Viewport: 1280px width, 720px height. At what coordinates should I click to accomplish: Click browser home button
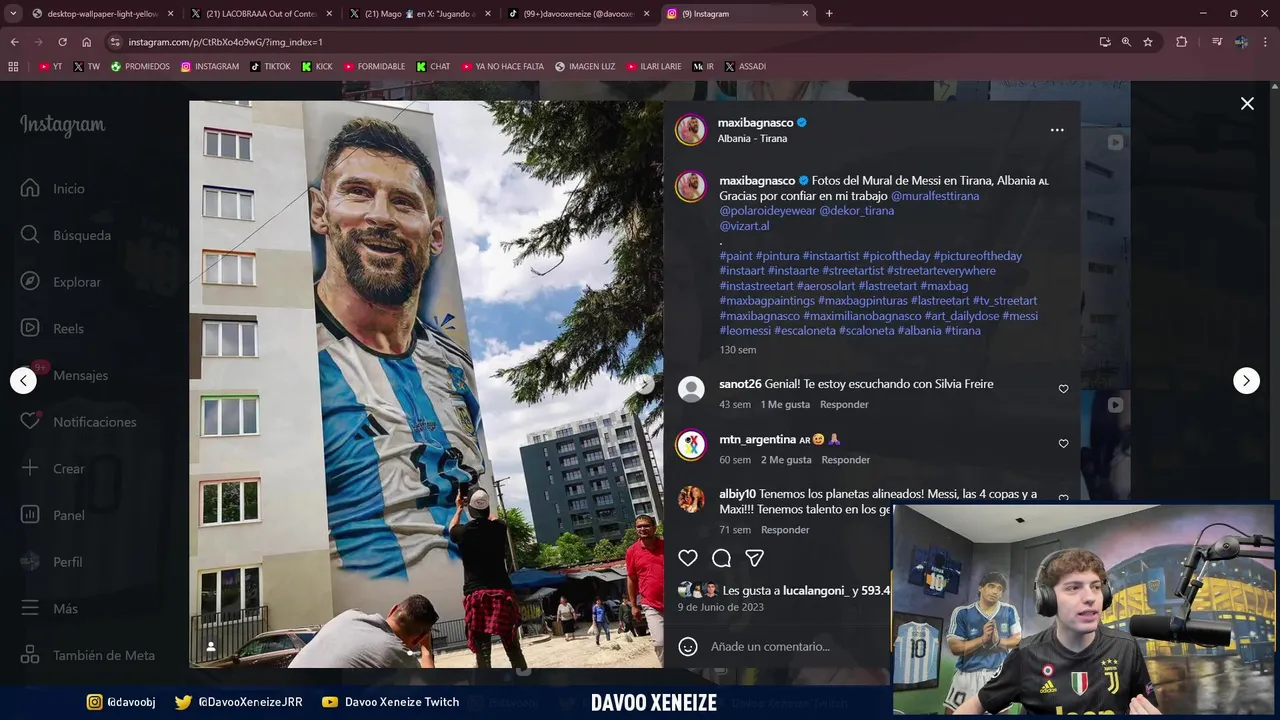86,42
